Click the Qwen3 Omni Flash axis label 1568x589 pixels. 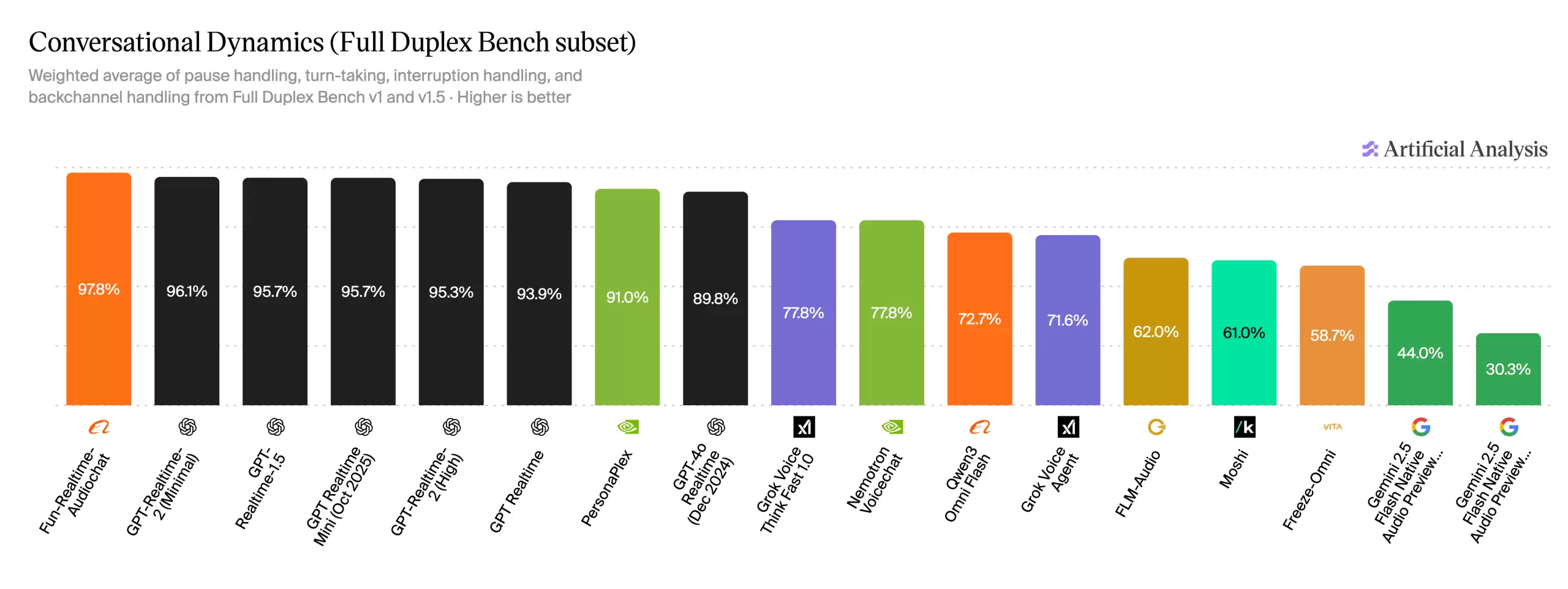pyautogui.click(x=967, y=484)
